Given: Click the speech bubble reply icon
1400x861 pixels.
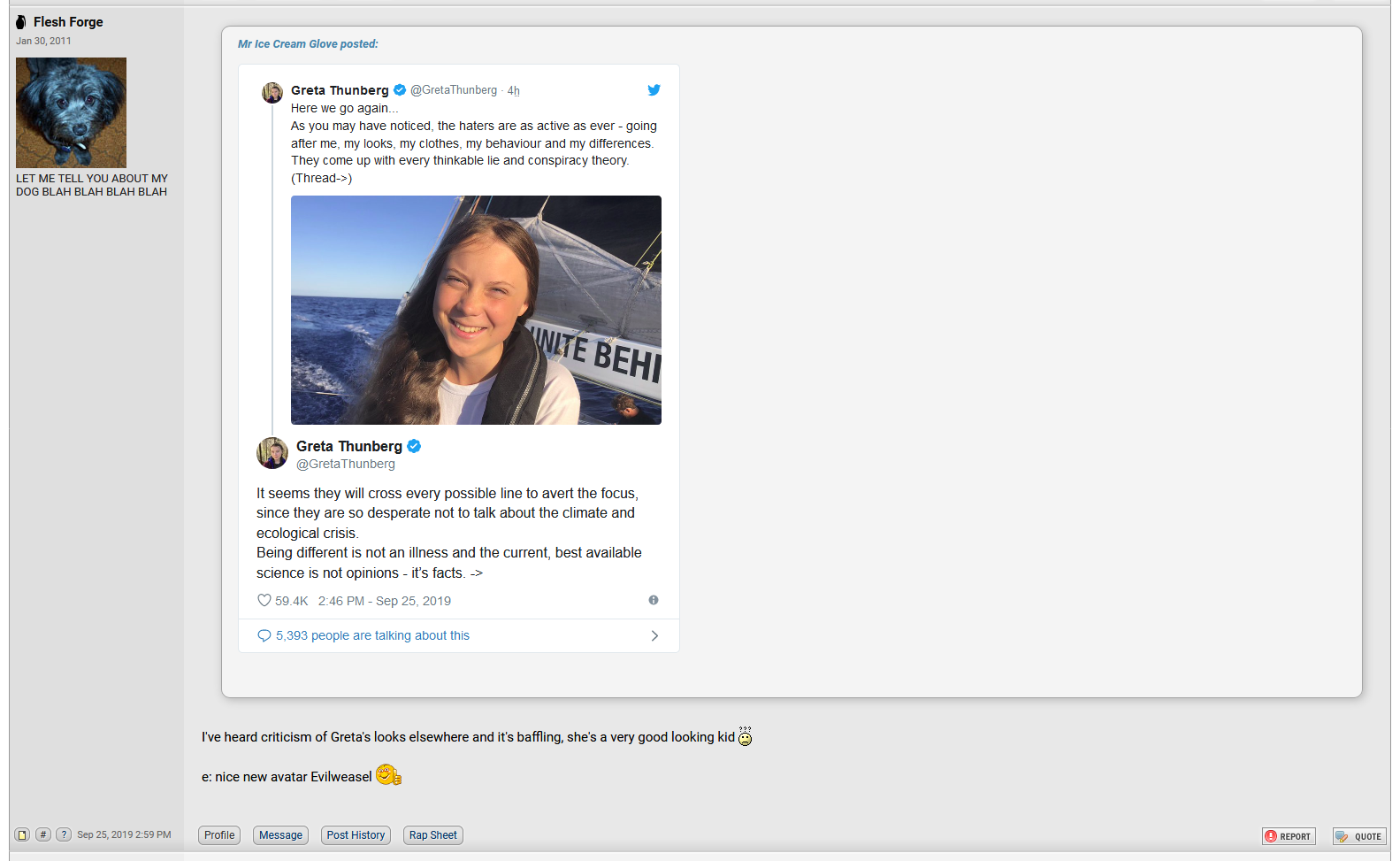Looking at the screenshot, I should (x=264, y=635).
